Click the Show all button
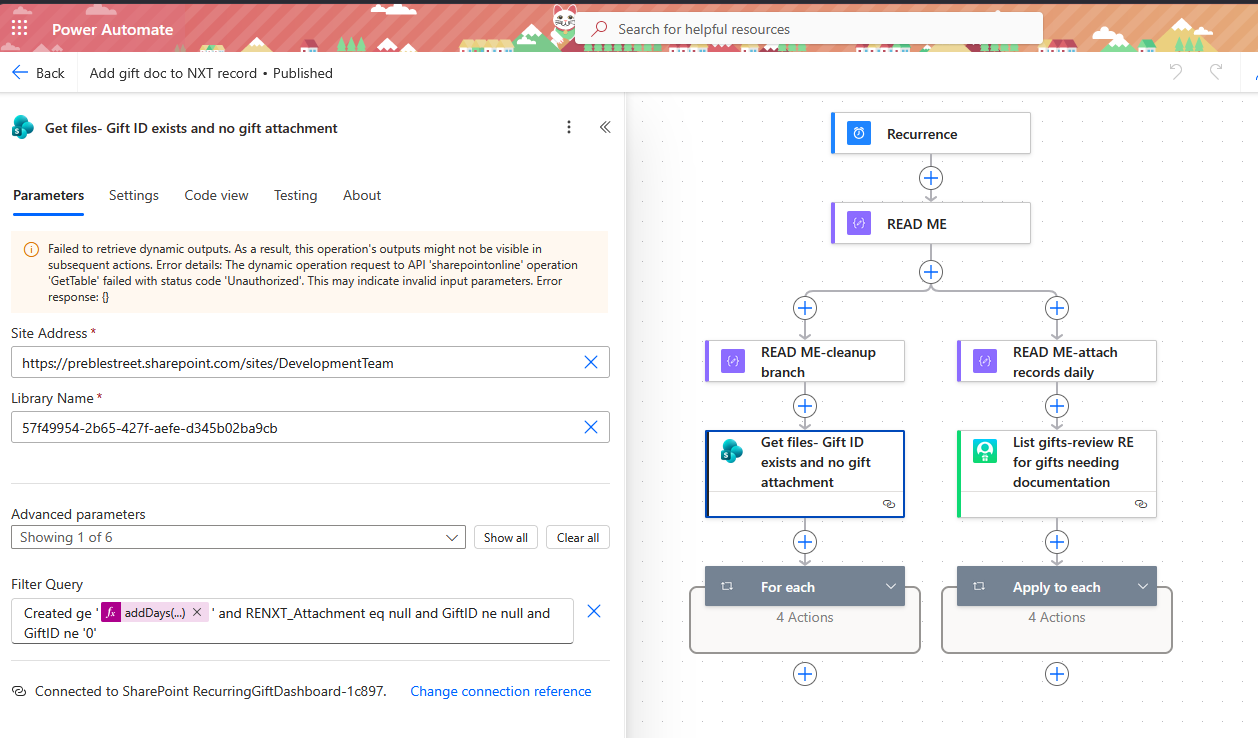Screen dimensions: 1258x738 click(506, 537)
